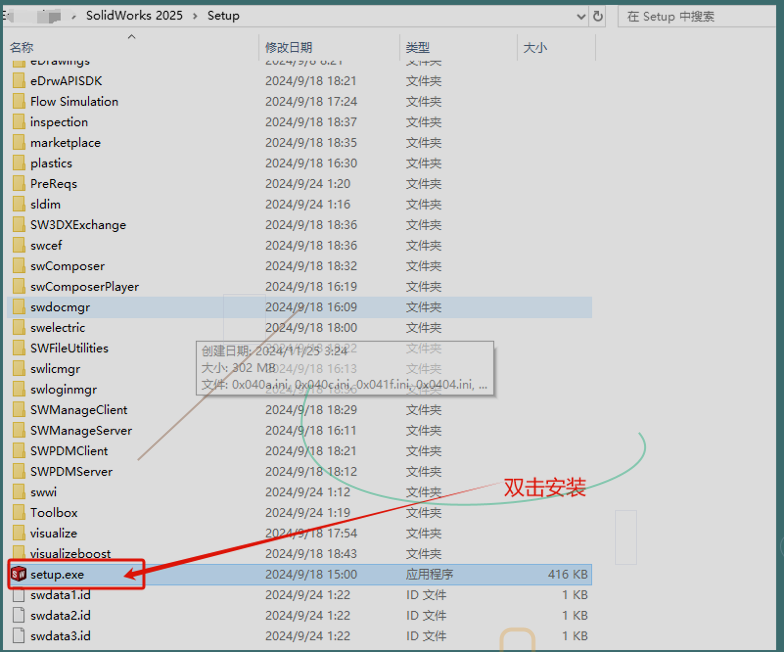784x652 pixels.
Task: Click the Flow Simulation folder icon
Action: pyautogui.click(x=19, y=101)
